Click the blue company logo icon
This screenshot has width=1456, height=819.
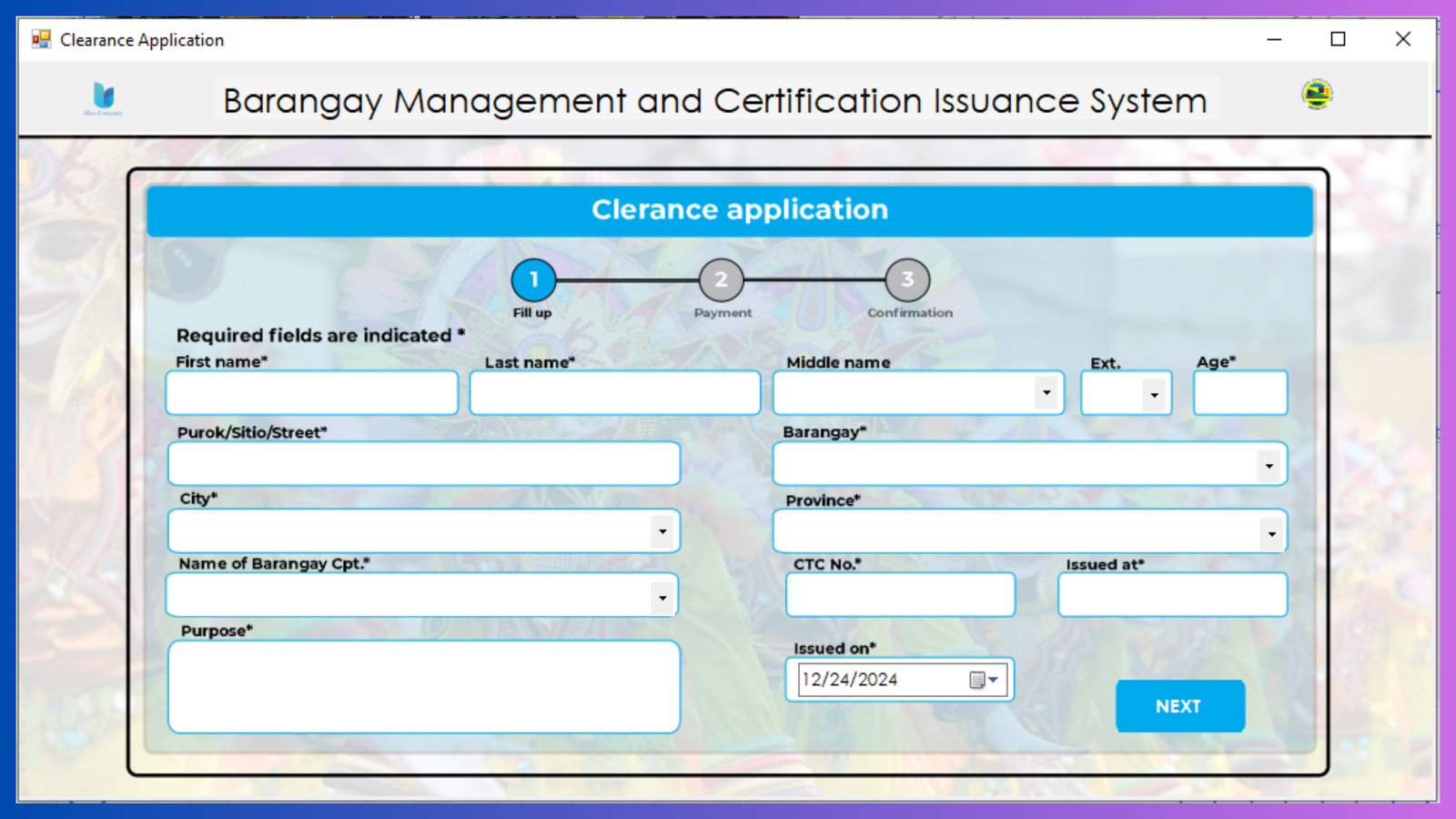pos(104,97)
